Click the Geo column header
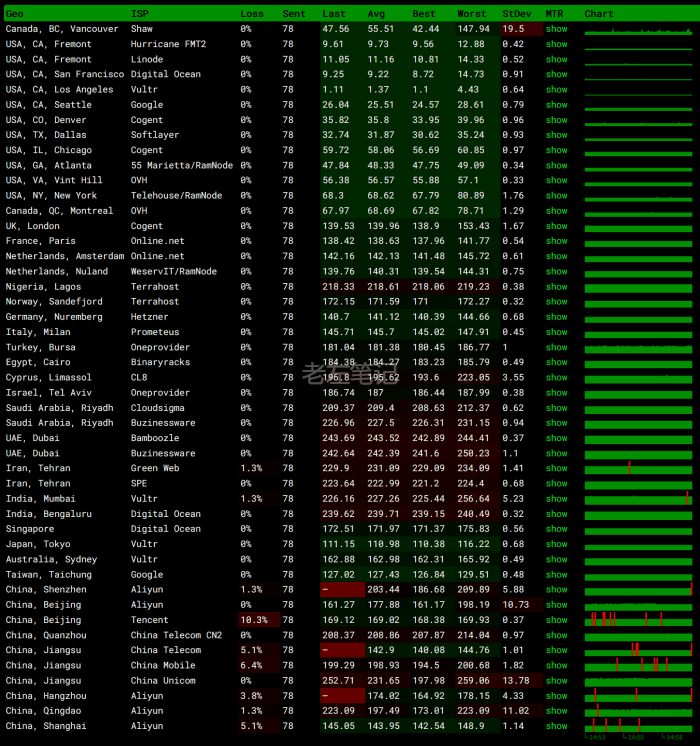 click(14, 14)
